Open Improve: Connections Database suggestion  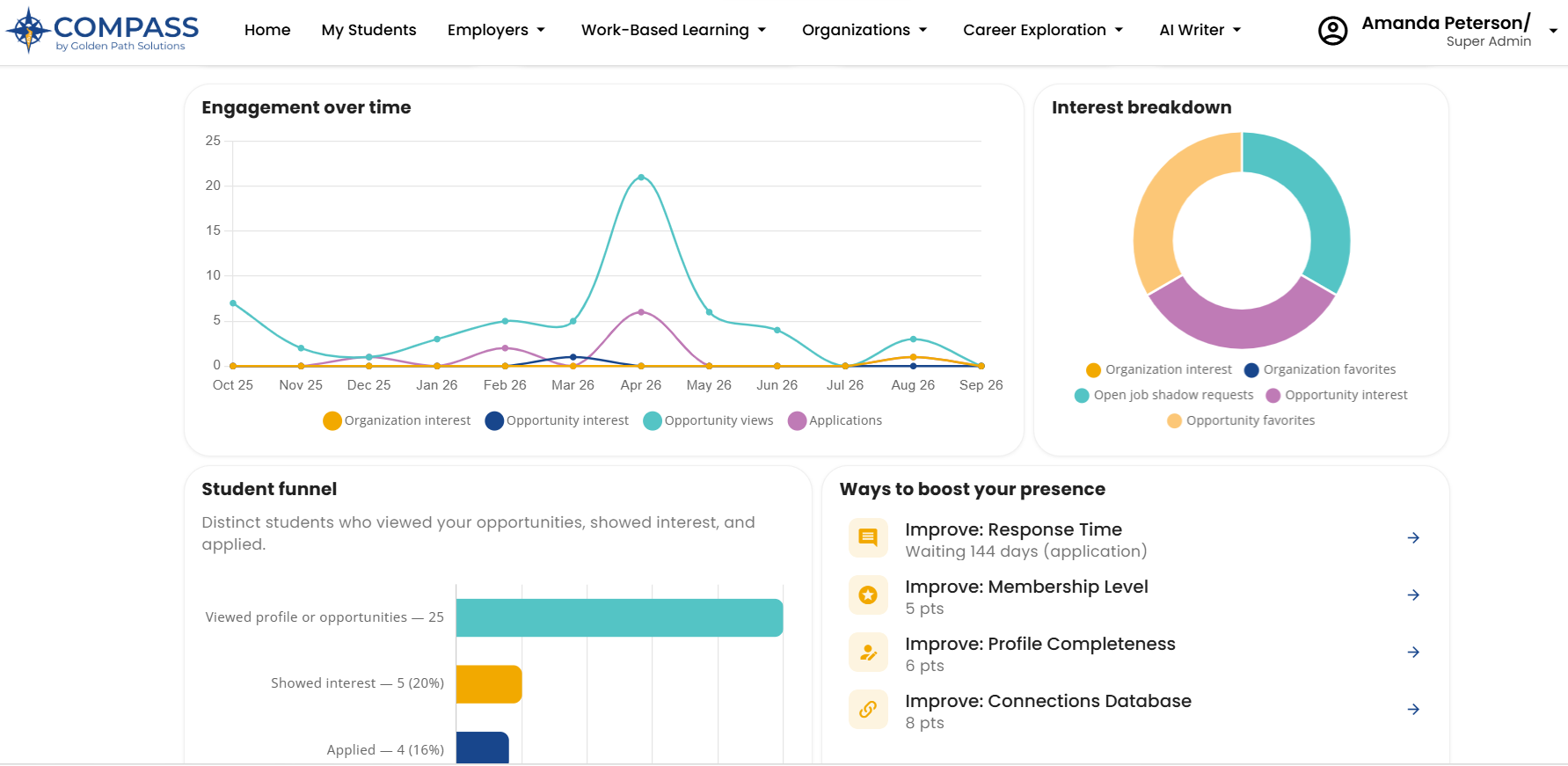click(1134, 710)
